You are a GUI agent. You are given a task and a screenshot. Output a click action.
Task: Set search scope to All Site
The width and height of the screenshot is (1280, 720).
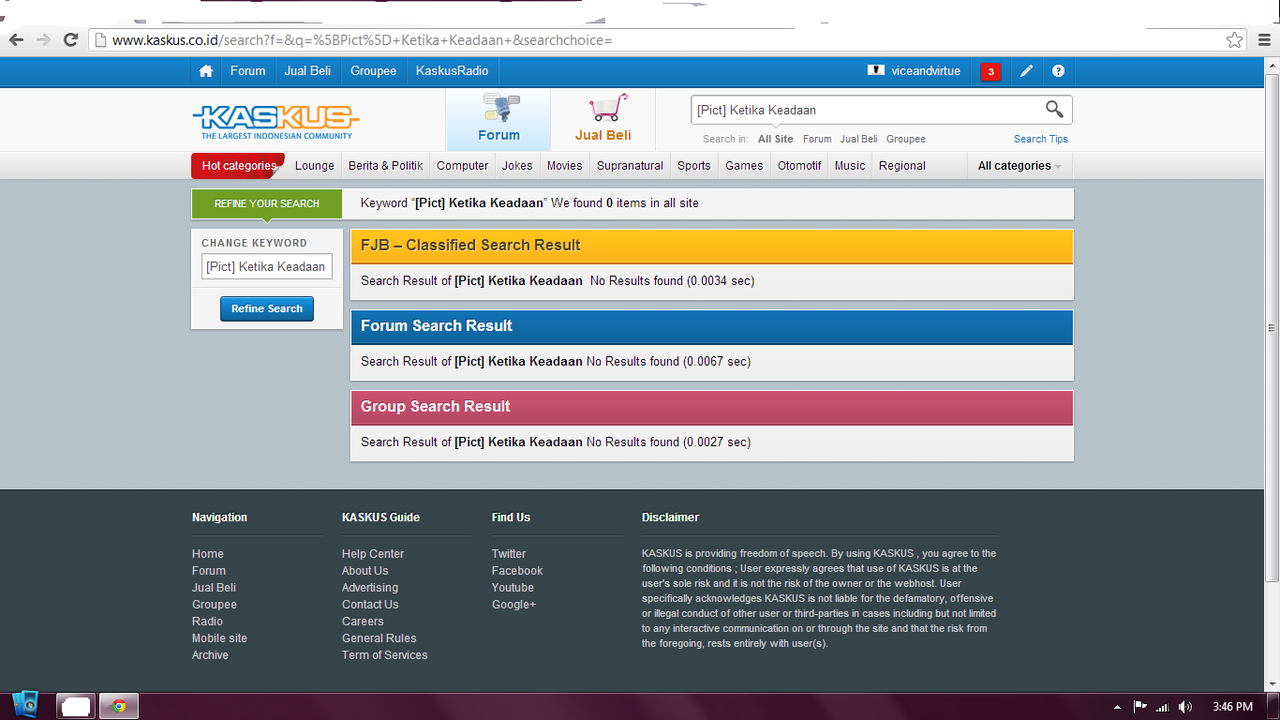776,139
